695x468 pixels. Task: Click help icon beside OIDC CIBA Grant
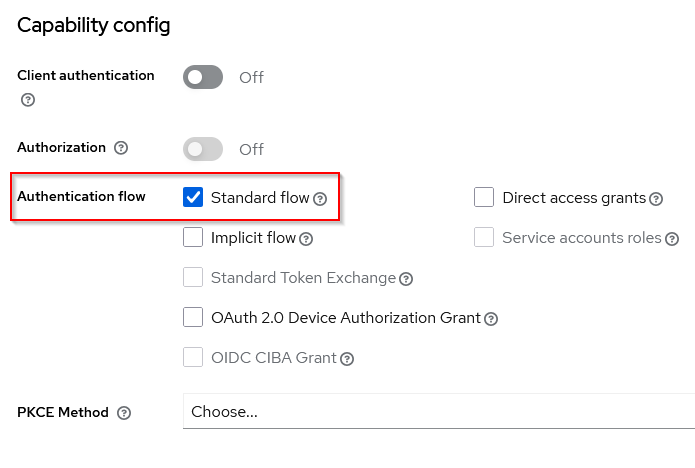(x=347, y=358)
